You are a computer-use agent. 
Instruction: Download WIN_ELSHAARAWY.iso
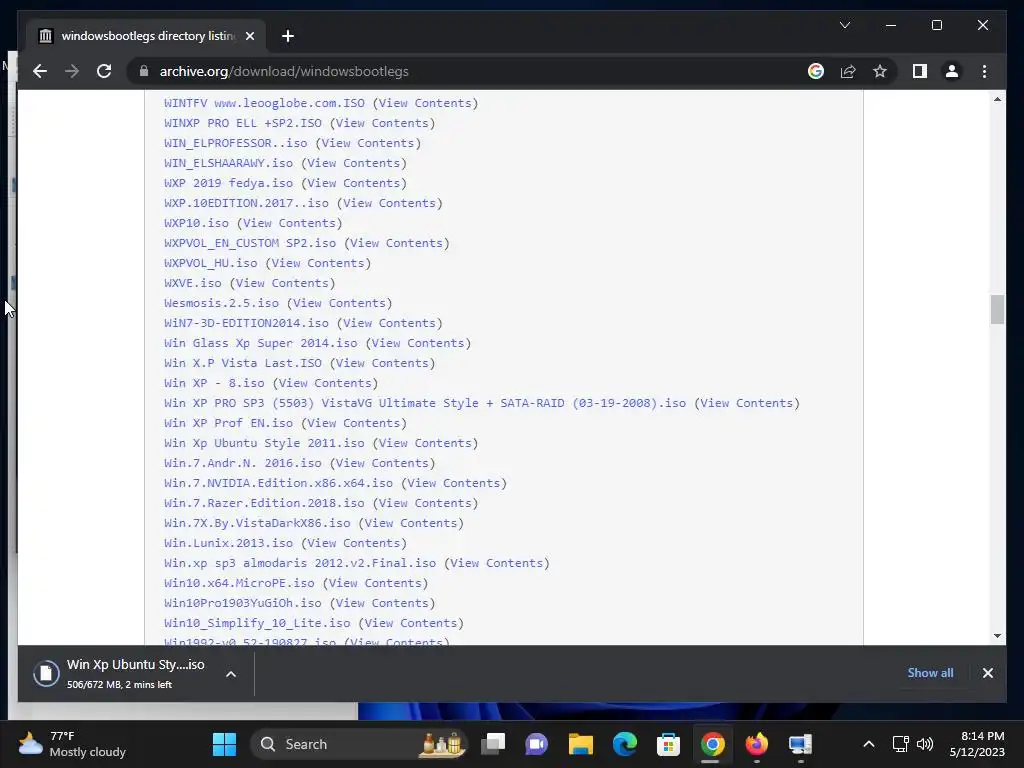click(x=228, y=163)
